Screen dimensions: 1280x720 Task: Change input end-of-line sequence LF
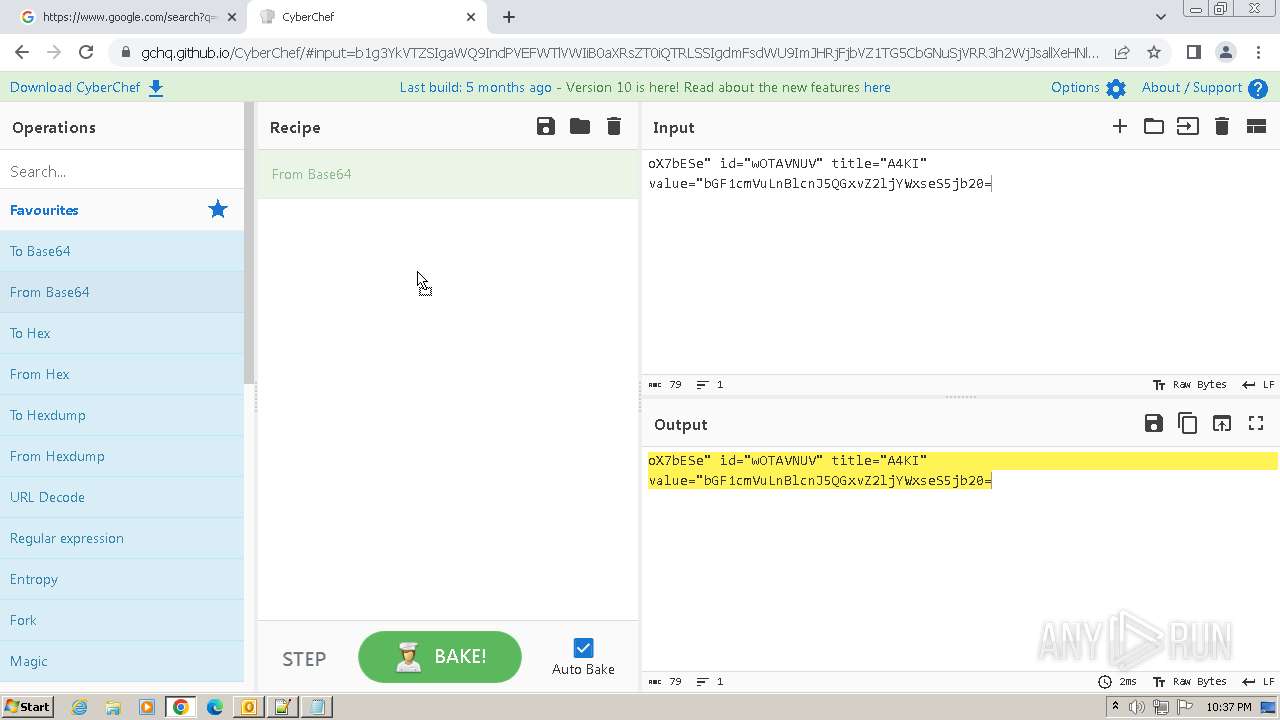pos(1258,384)
